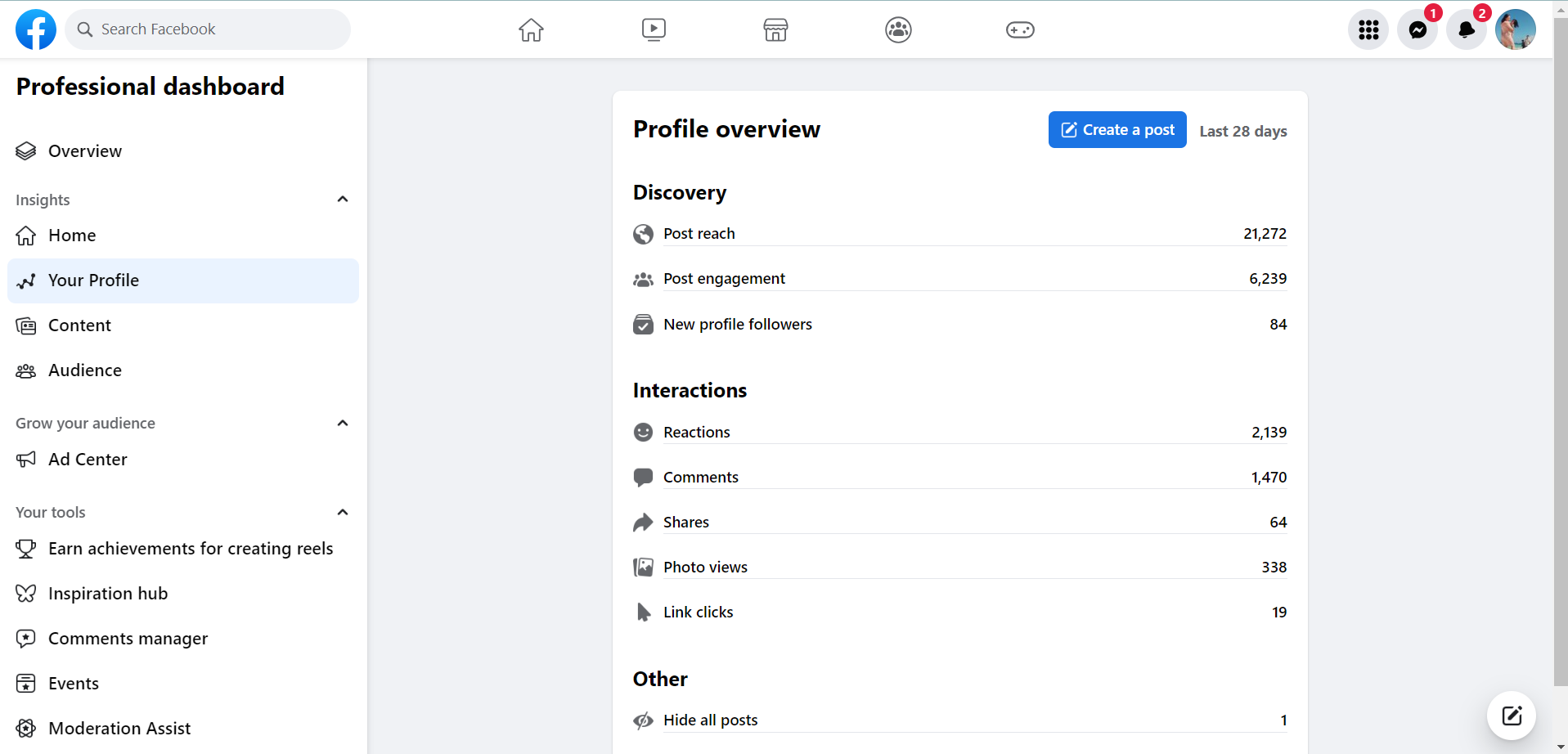
Task: Open the nine-dot Menu grid icon
Action: 1368,29
